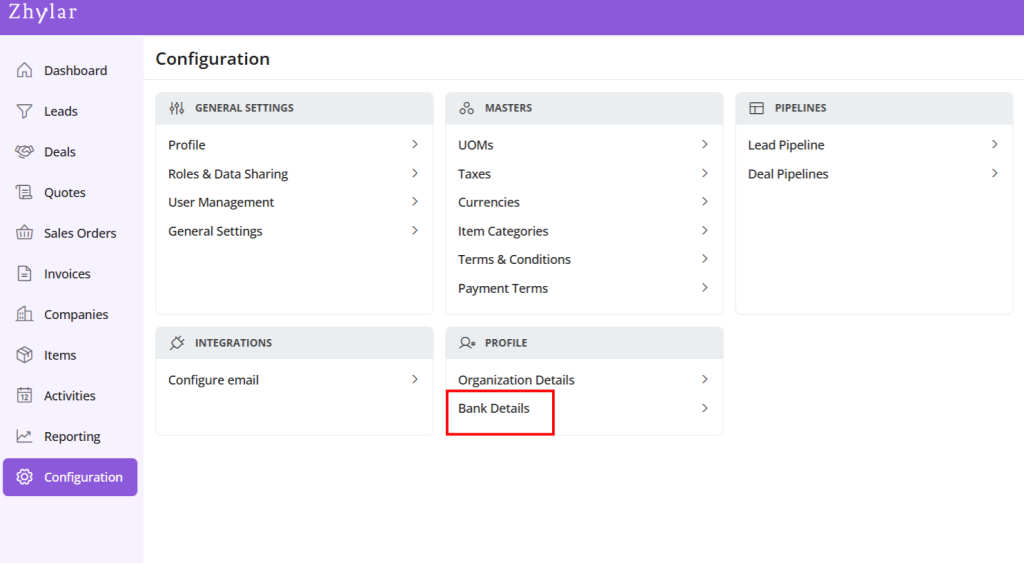Click the Deals handshake icon

25,152
